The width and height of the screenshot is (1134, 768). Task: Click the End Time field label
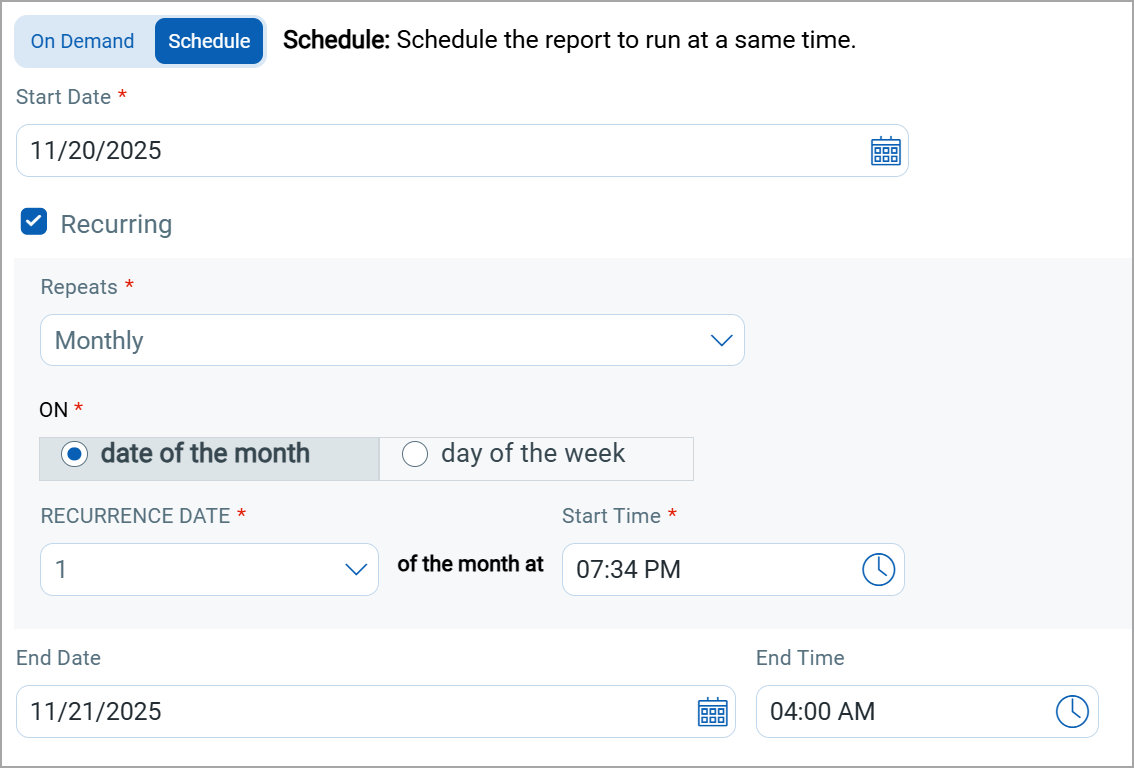800,658
